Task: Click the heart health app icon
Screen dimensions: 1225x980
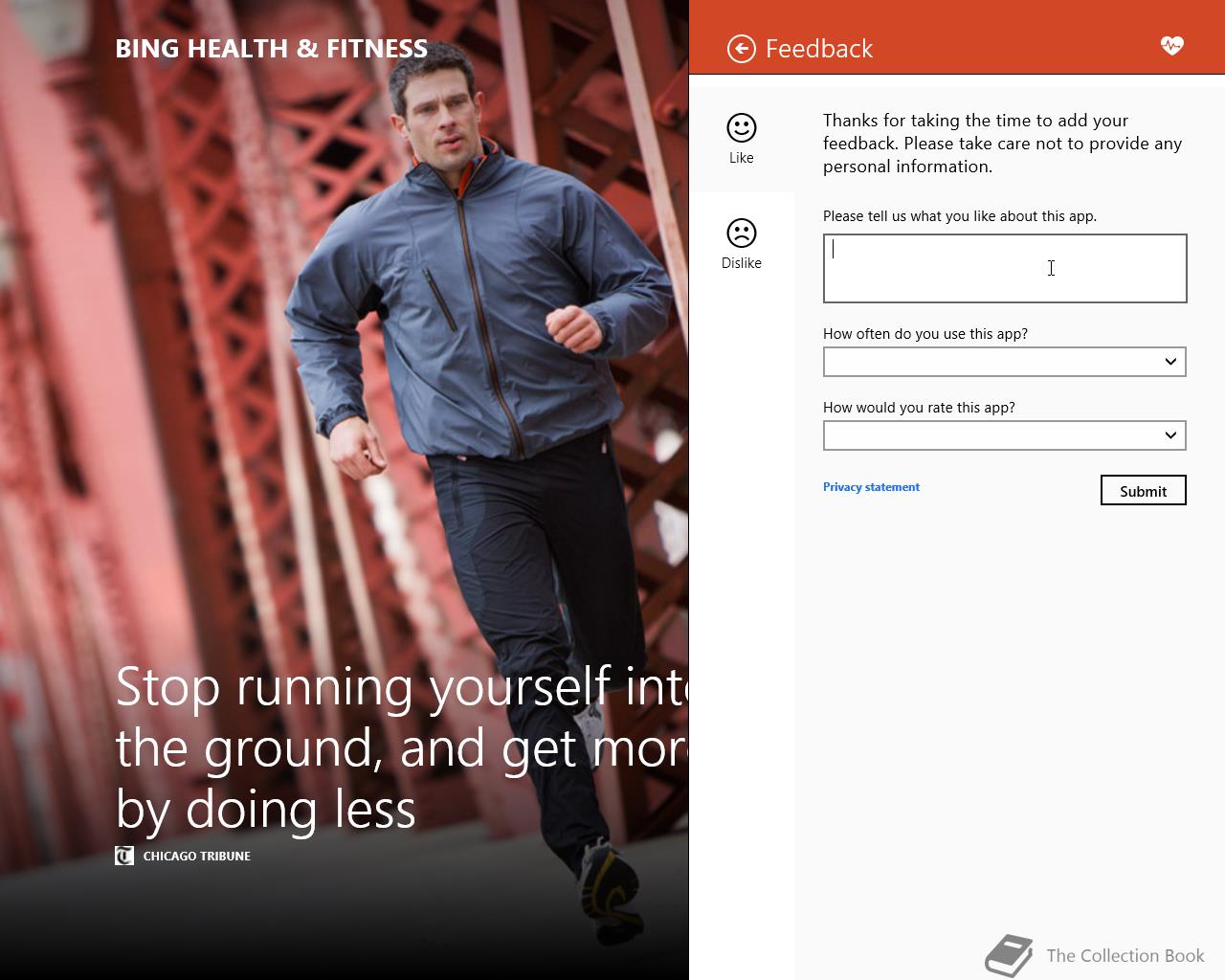Action: click(x=1171, y=45)
